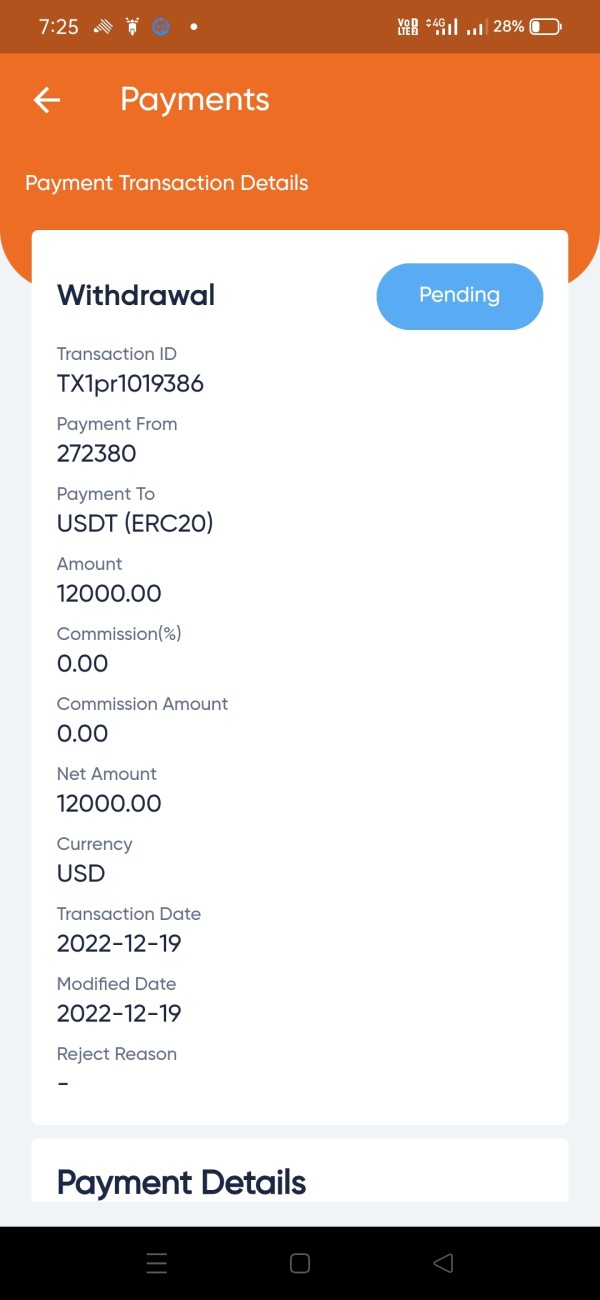The height and width of the screenshot is (1300, 600).
Task: Tap the round blue notification icon
Action: [161, 27]
